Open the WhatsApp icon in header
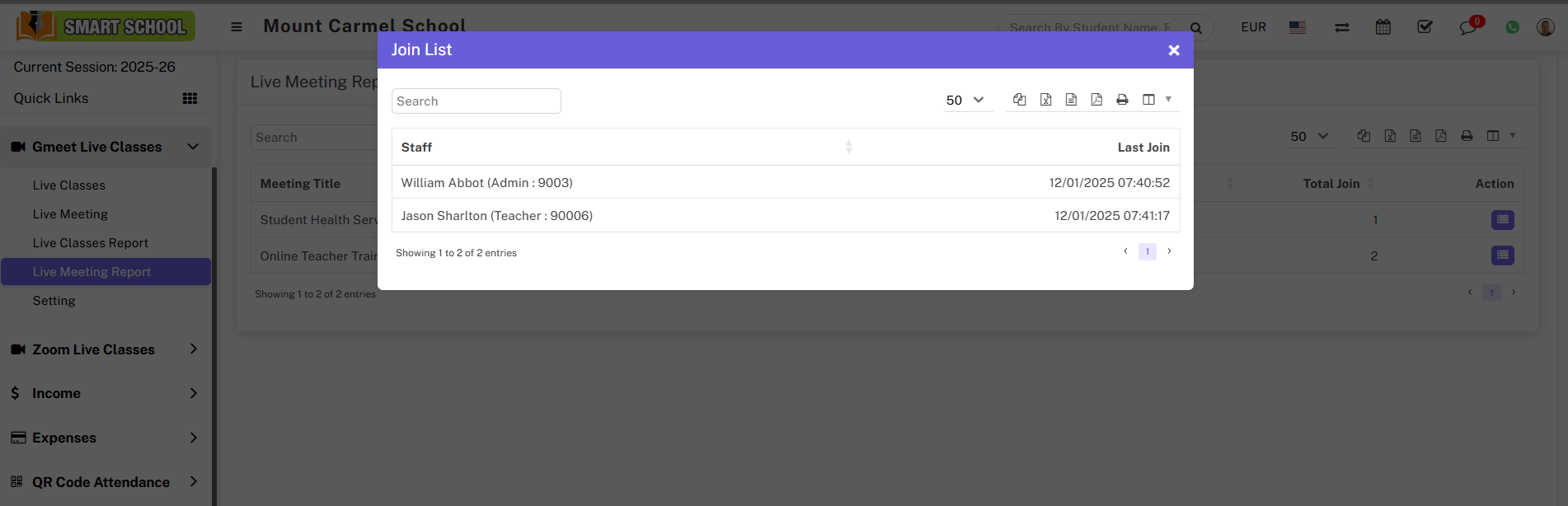 pos(1512,27)
